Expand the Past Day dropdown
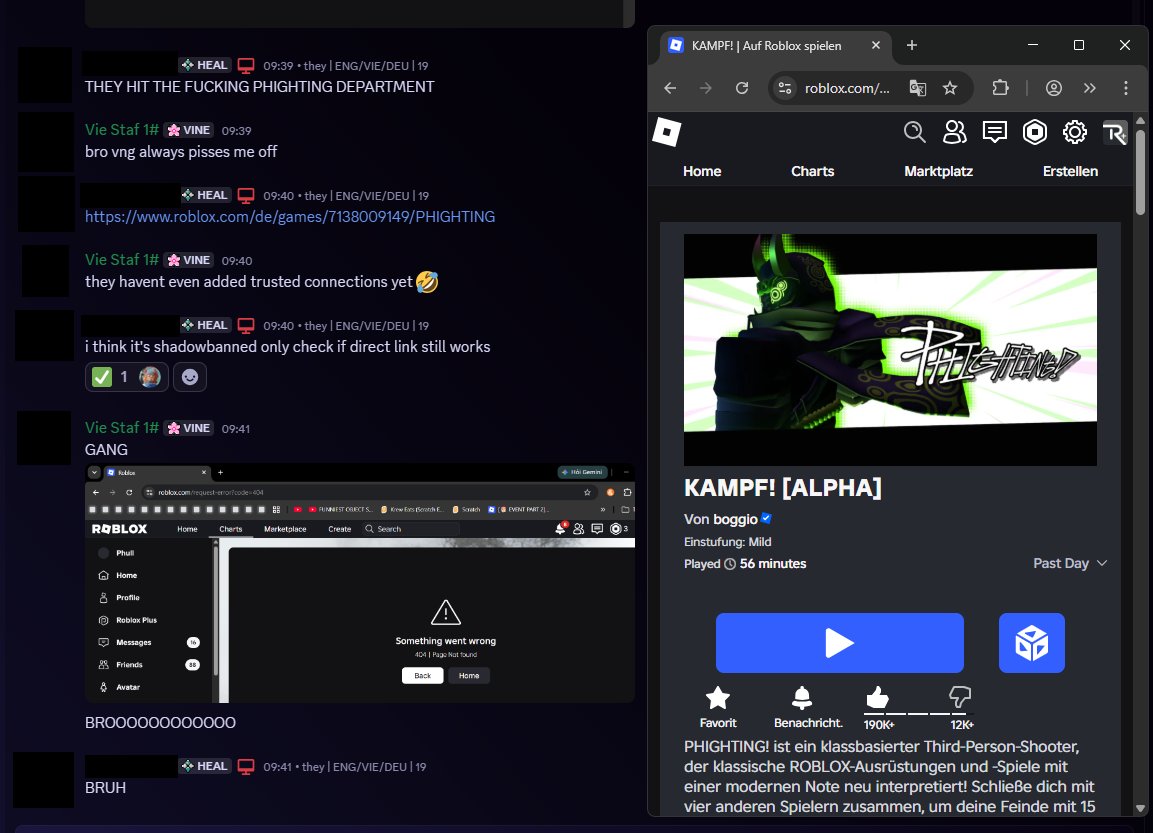Viewport: 1153px width, 833px height. point(1070,563)
